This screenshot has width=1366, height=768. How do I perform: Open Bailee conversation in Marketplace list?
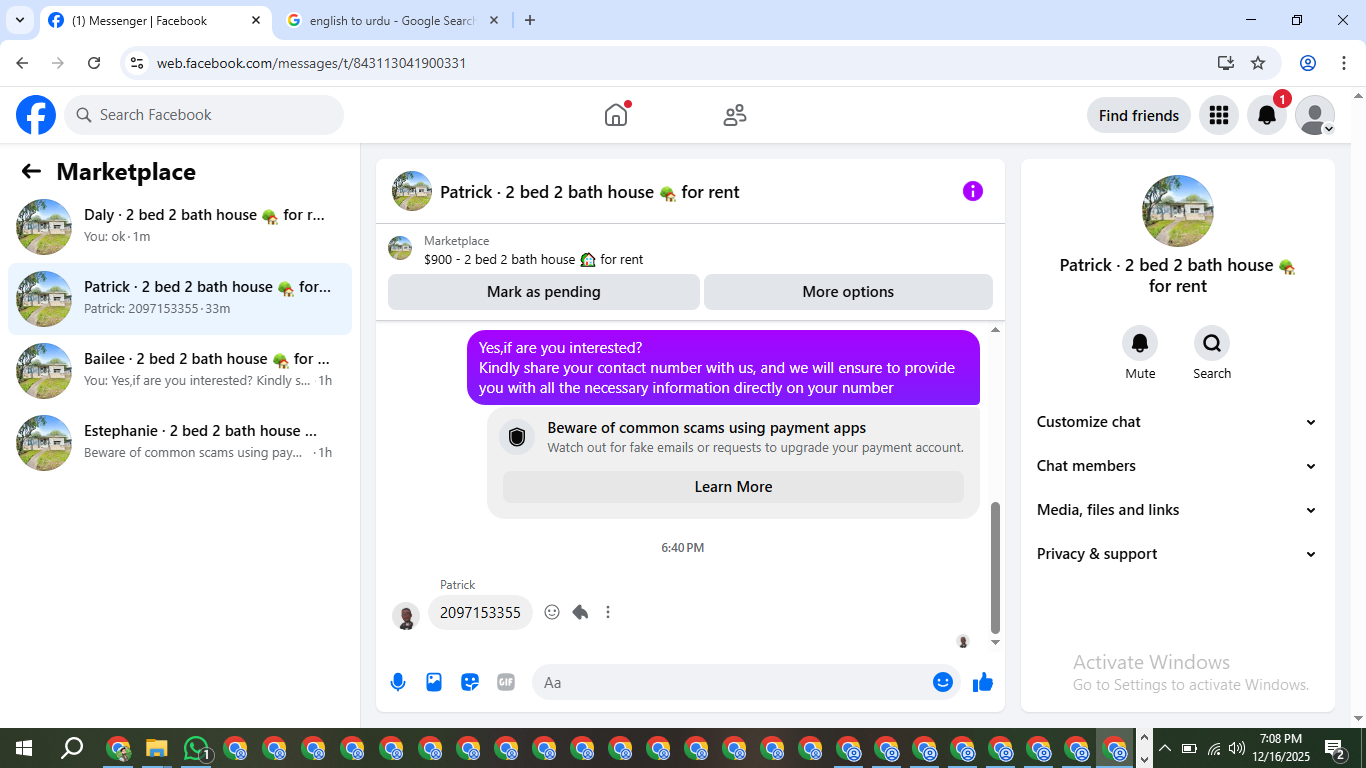click(x=180, y=370)
